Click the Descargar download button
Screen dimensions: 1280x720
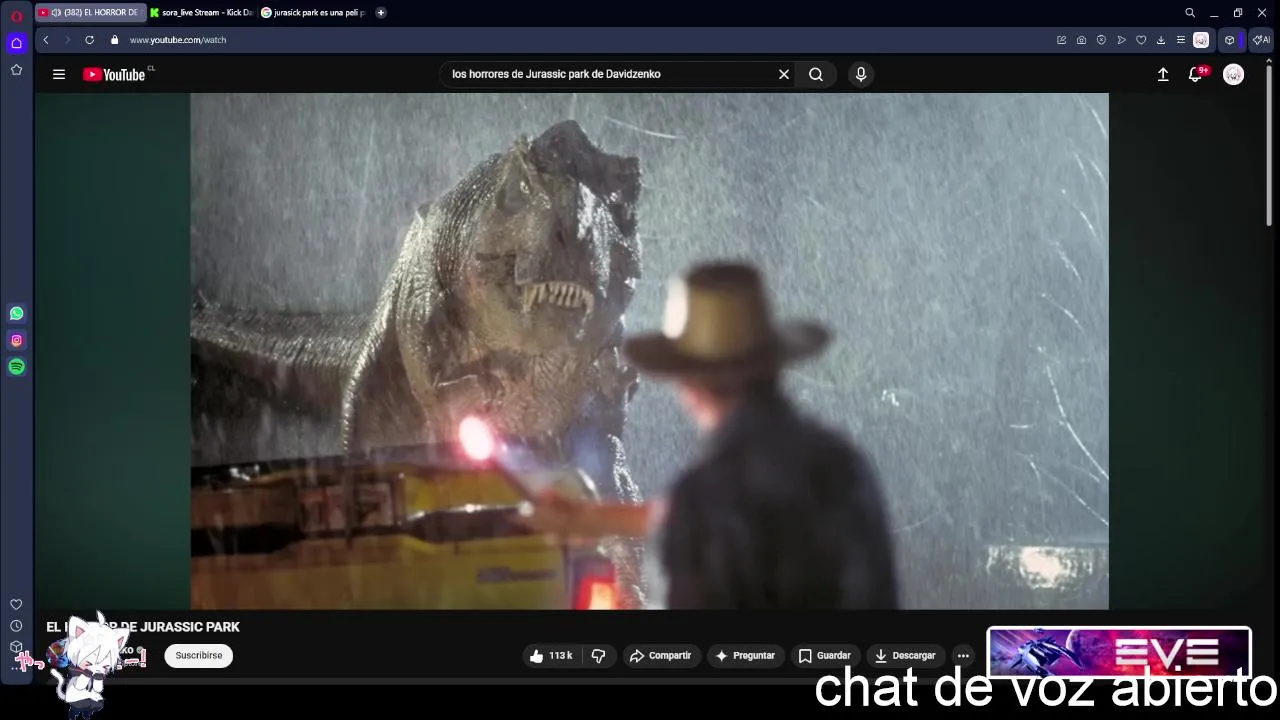tap(905, 656)
